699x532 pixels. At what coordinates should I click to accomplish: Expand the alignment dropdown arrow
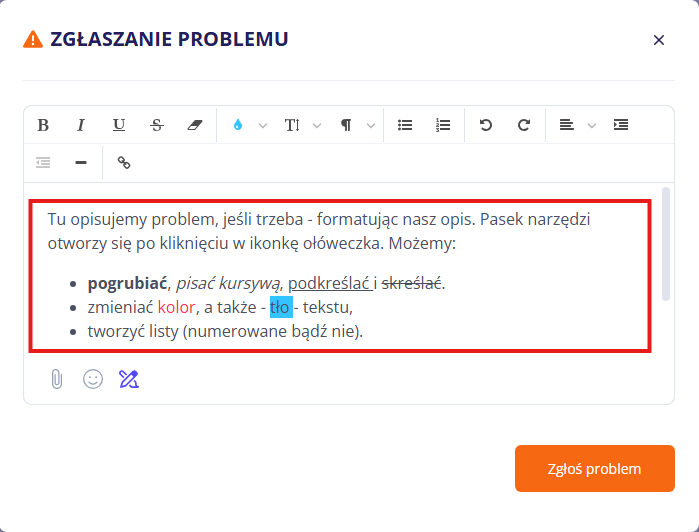pos(592,125)
